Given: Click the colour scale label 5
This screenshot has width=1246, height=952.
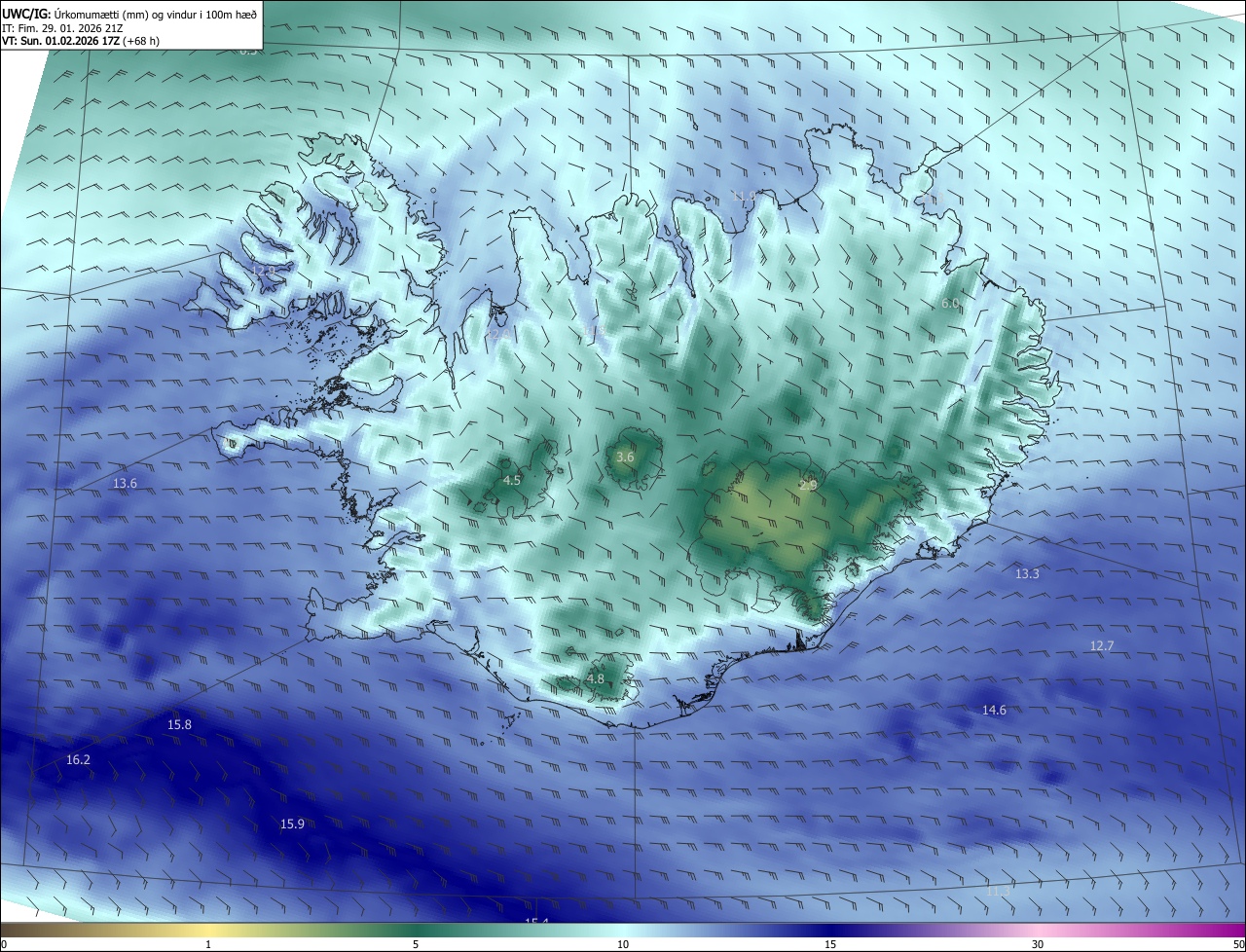Looking at the screenshot, I should [416, 944].
